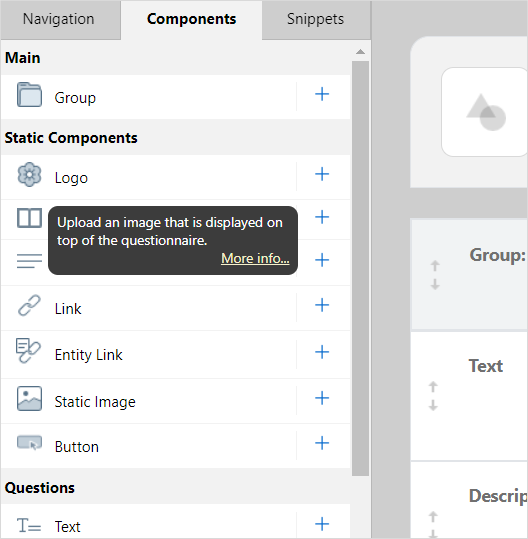Image resolution: width=528 pixels, height=539 pixels.
Task: Select the Static Image label
Action: [95, 402]
